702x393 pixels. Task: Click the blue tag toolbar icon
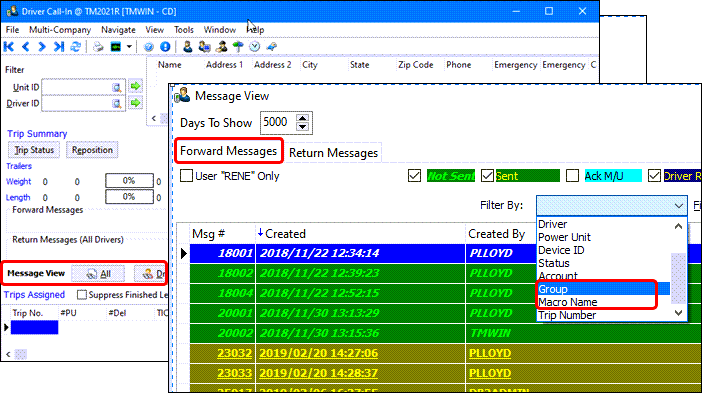(x=272, y=47)
